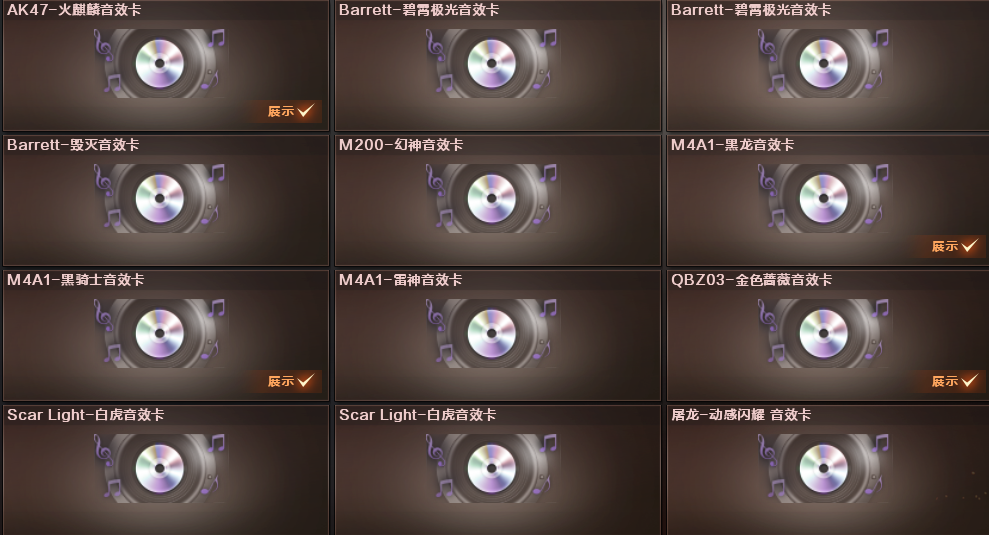
Task: Pick the QBZ03-金色蔷薇 sound card disc icon
Action: (823, 333)
